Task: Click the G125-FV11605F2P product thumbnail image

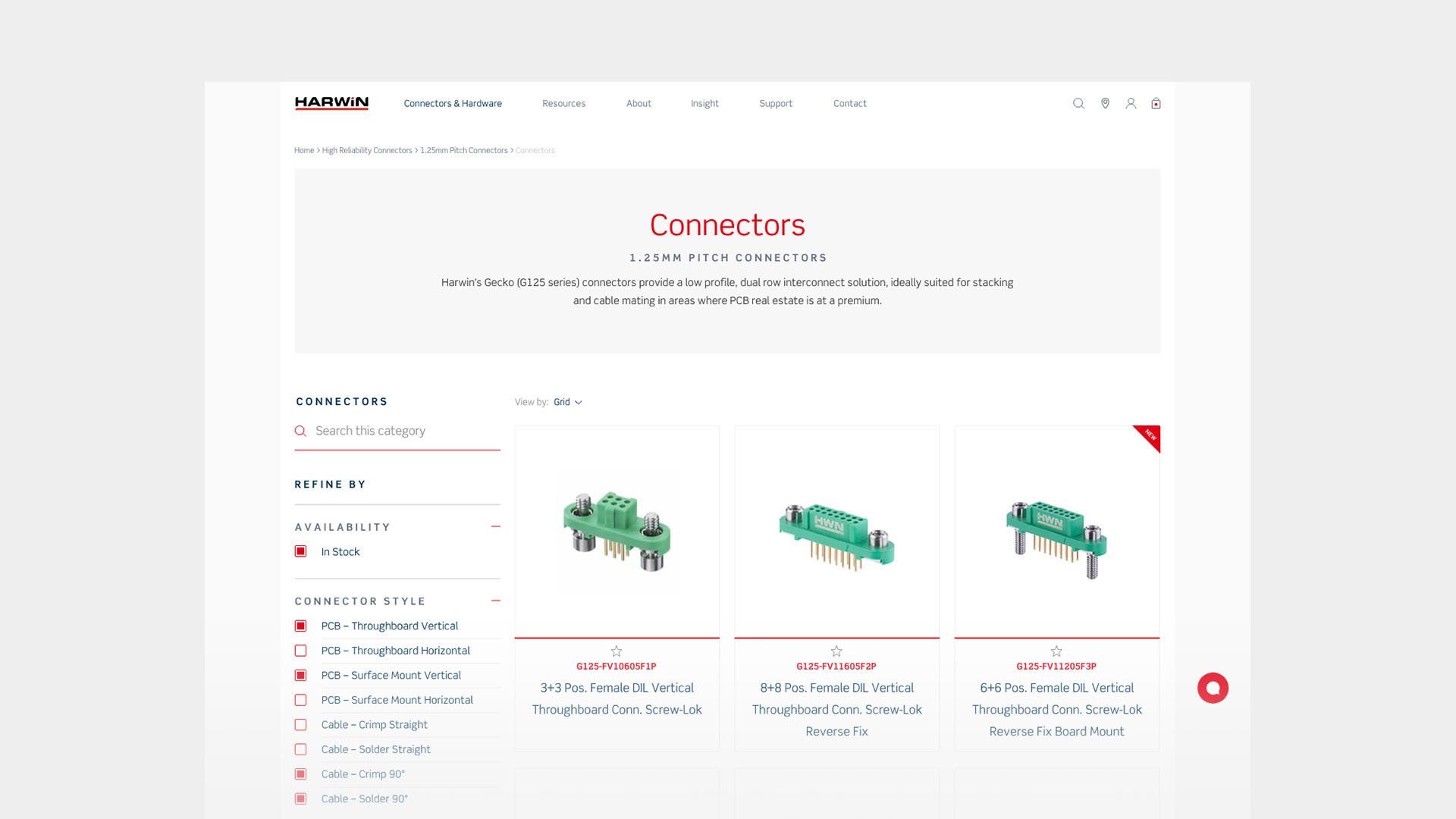Action: click(836, 530)
